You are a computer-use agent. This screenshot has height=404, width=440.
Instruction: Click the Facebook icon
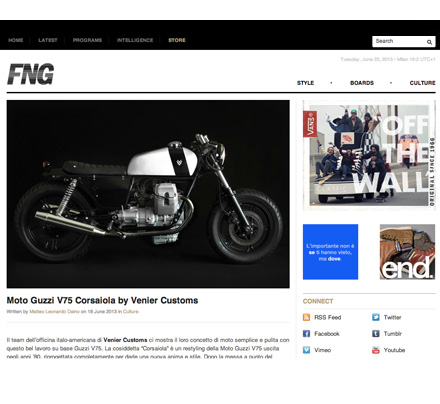[306, 333]
